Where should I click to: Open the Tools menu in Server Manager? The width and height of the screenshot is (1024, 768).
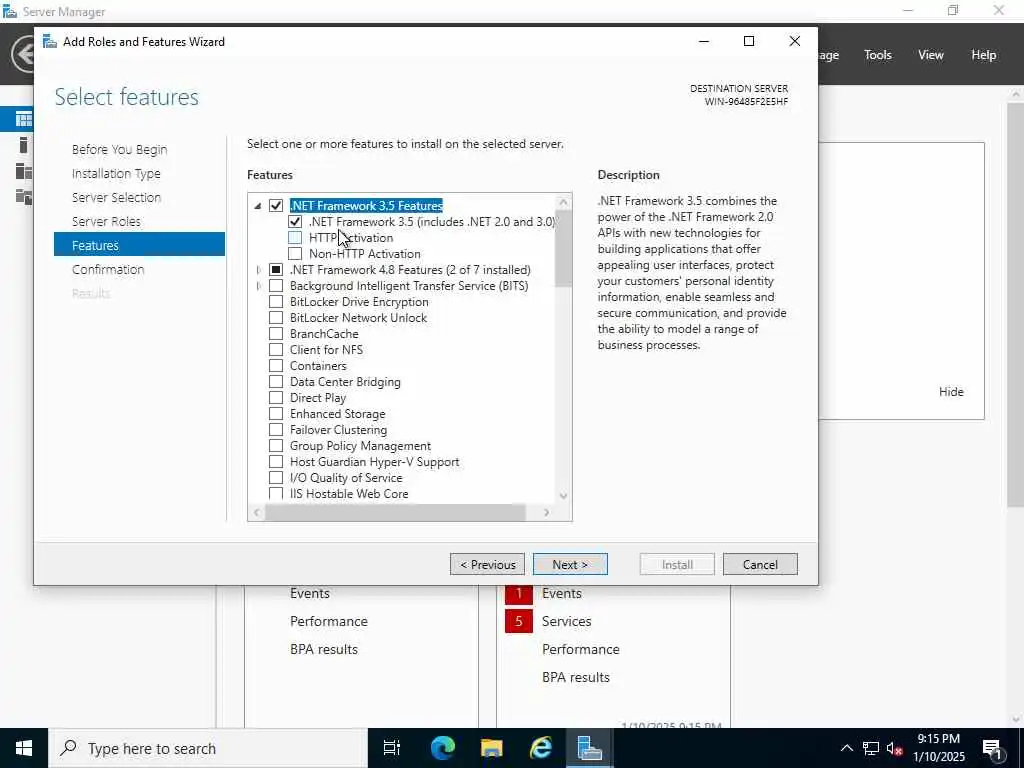pos(878,55)
